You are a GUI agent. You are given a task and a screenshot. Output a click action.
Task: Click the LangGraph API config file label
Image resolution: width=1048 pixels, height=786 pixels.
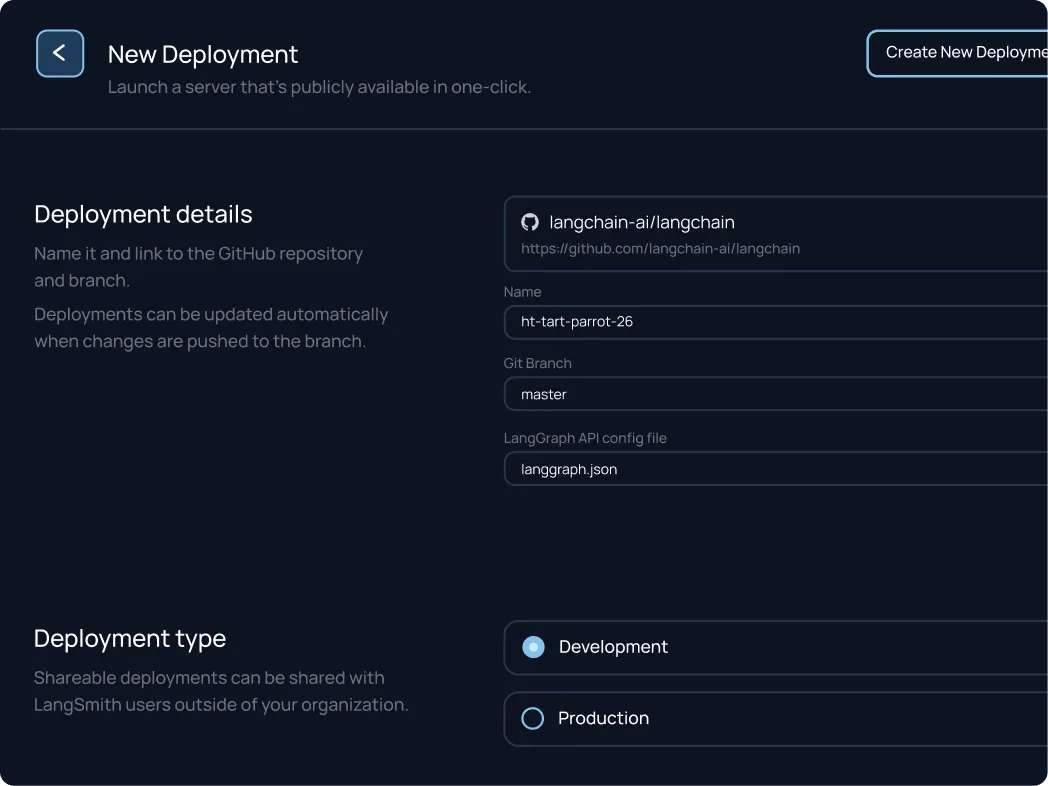click(x=585, y=438)
